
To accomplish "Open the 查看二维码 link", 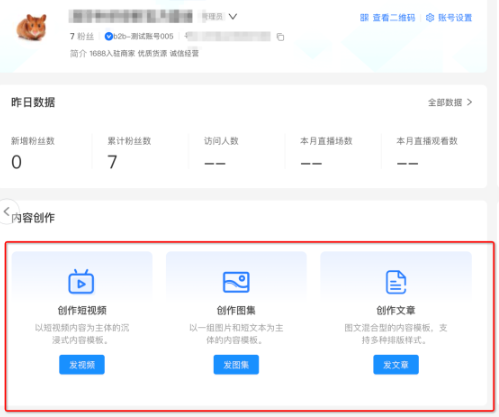I will point(394,18).
